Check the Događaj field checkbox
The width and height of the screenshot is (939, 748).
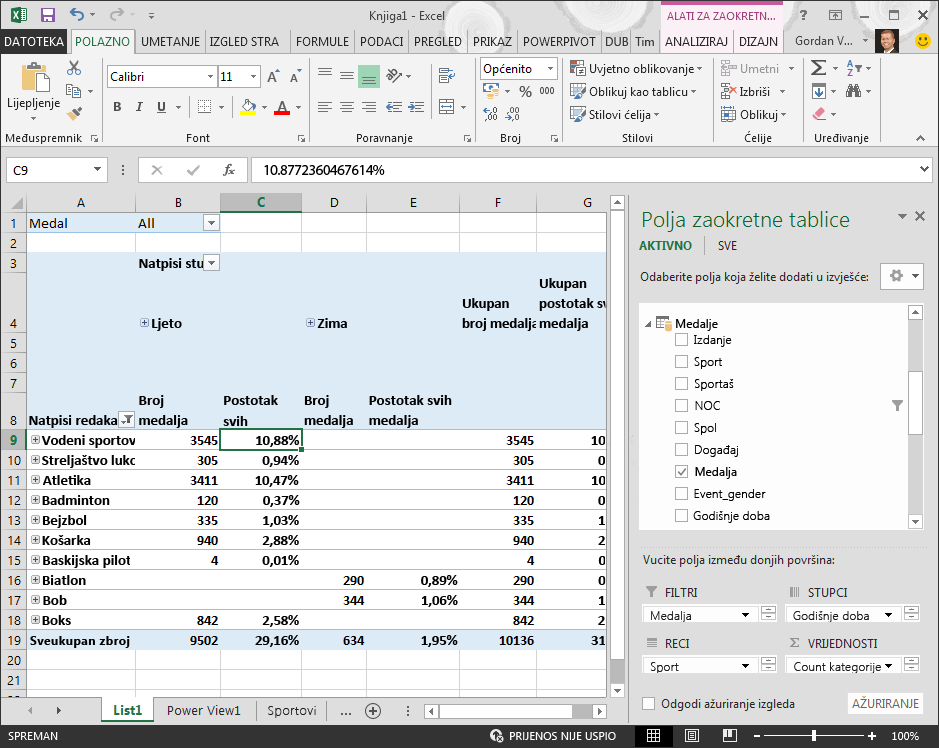[x=681, y=450]
